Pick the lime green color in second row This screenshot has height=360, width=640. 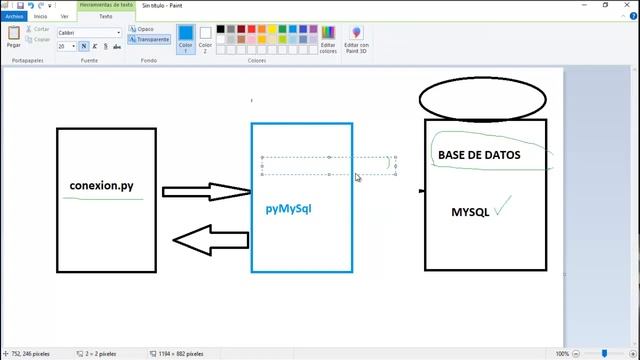(x=282, y=39)
